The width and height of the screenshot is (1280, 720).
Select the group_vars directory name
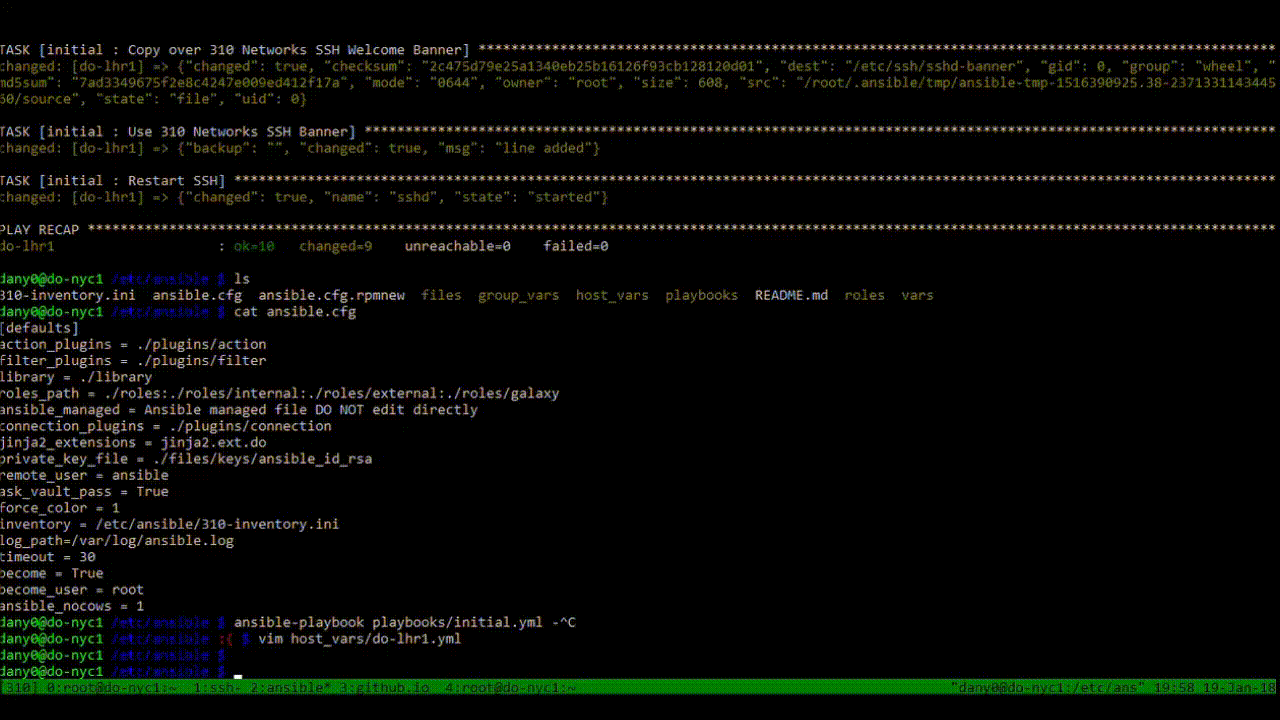tap(518, 295)
